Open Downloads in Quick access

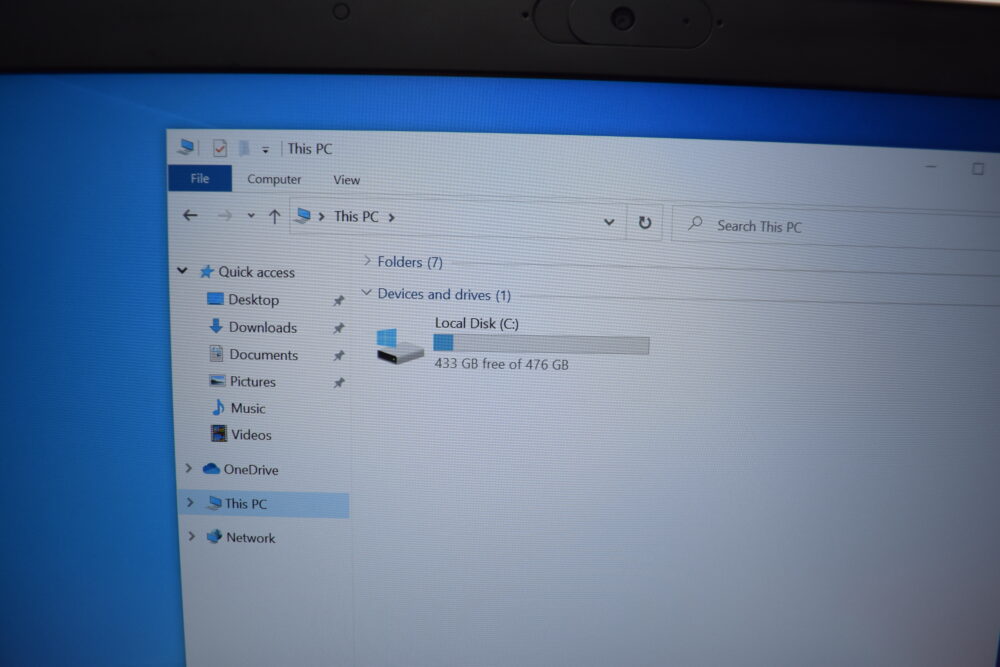tap(263, 328)
